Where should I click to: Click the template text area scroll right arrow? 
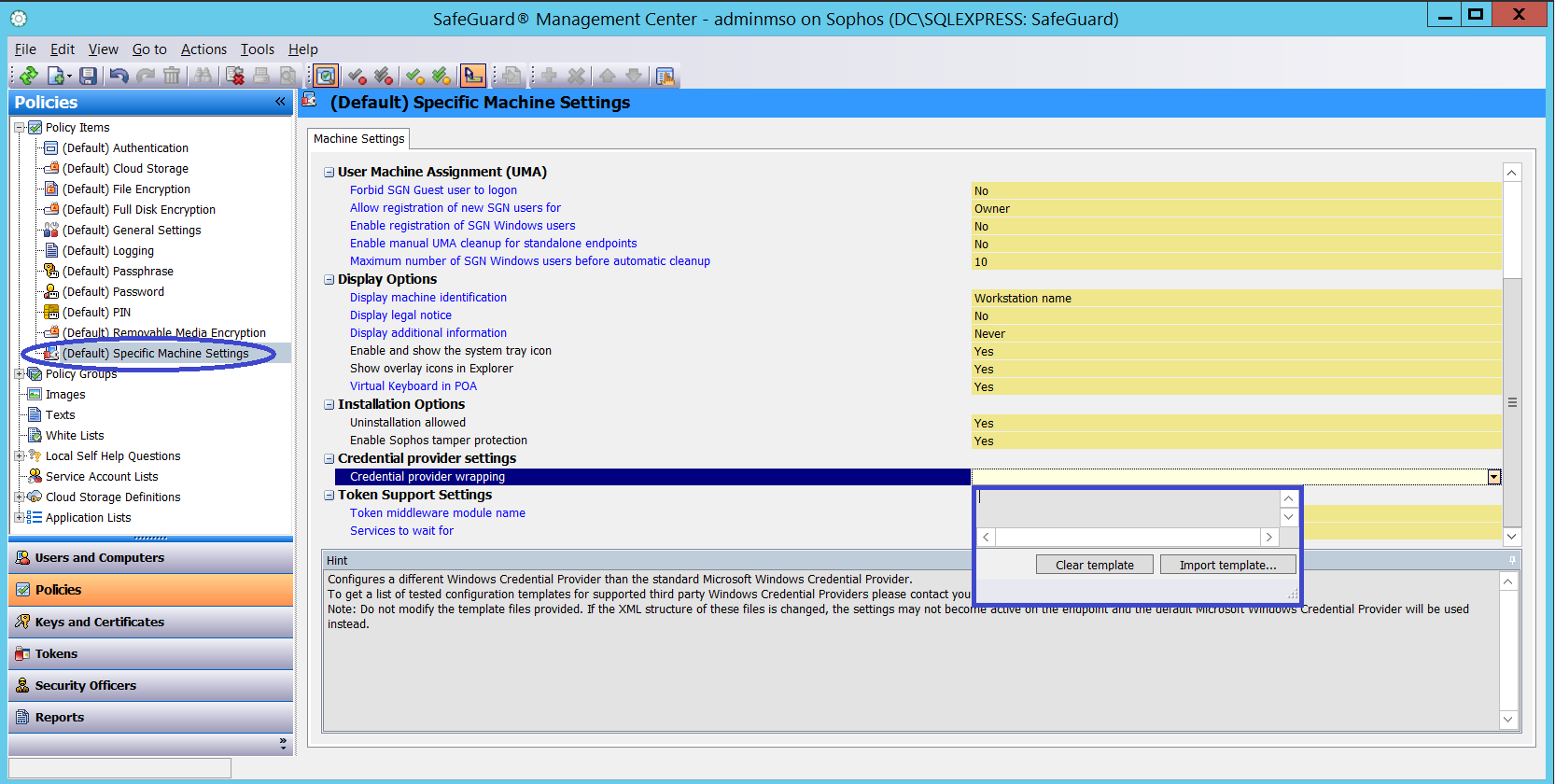[x=1268, y=538]
